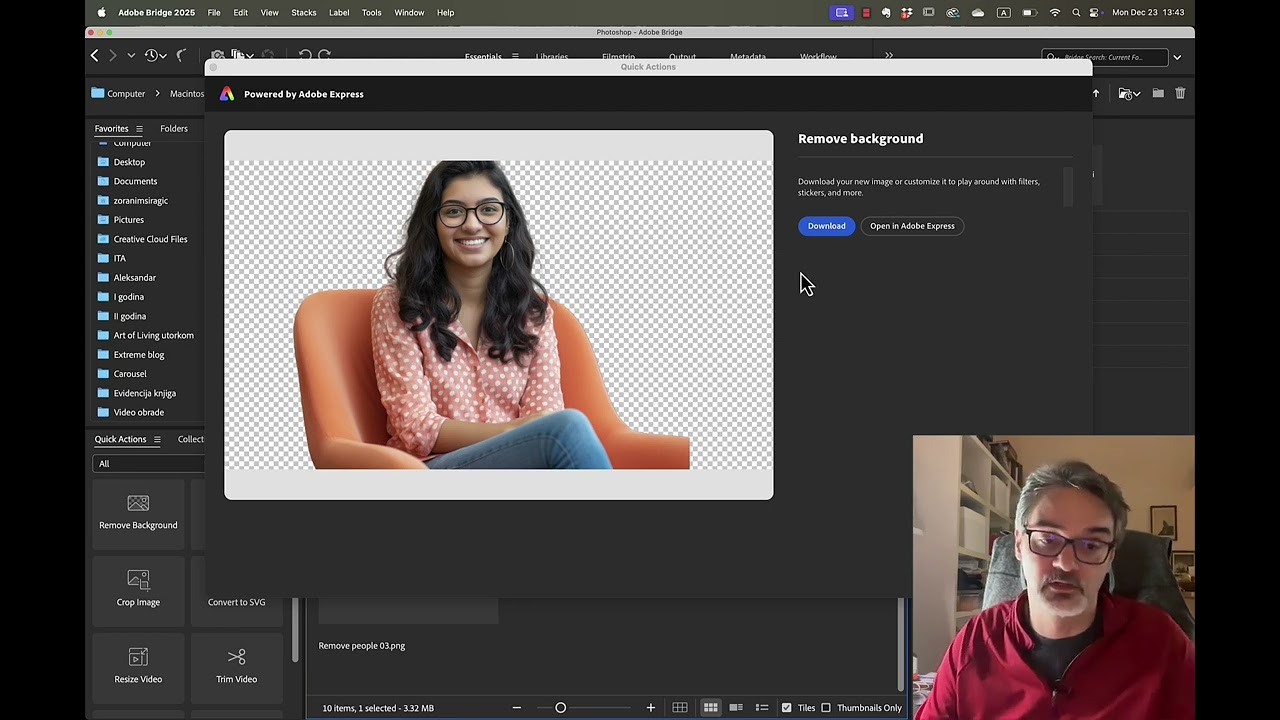Viewport: 1280px width, 720px height.
Task: Open the Favorites panel menu icon
Action: click(x=139, y=128)
